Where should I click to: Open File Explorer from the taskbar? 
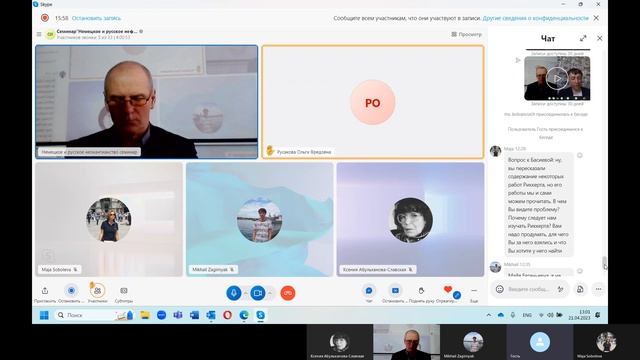[x=145, y=315]
